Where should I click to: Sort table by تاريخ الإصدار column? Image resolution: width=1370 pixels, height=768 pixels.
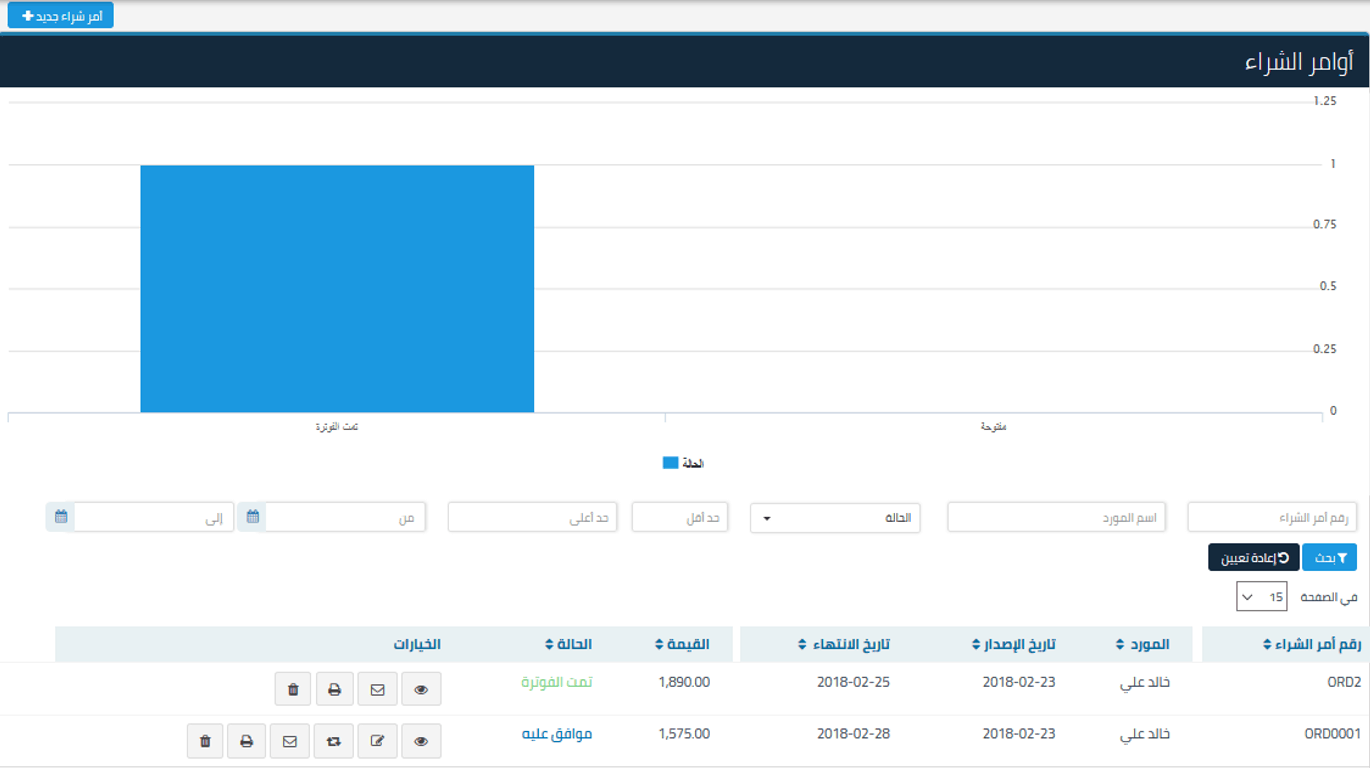[1014, 645]
